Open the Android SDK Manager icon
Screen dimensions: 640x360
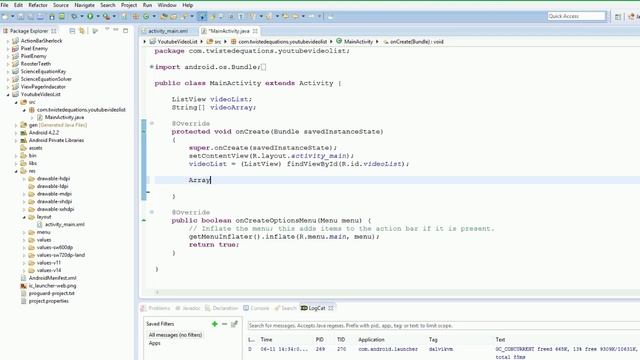[52, 16]
